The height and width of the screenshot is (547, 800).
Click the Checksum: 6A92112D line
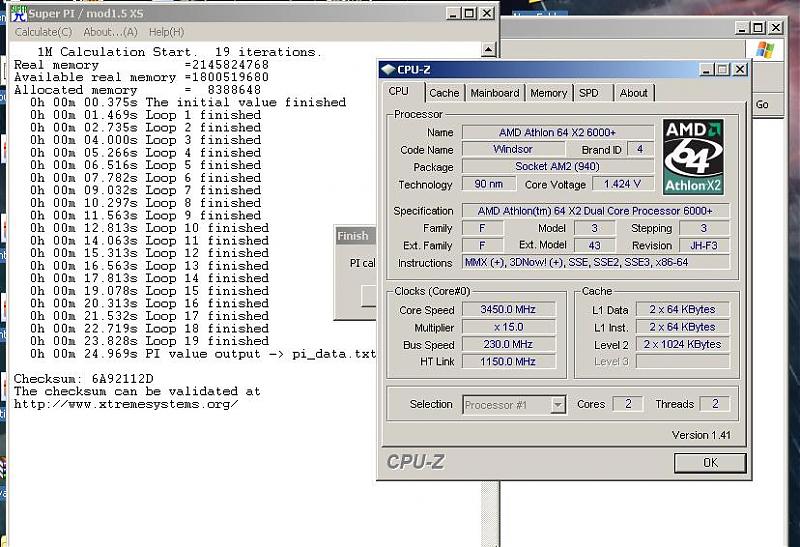click(x=84, y=379)
